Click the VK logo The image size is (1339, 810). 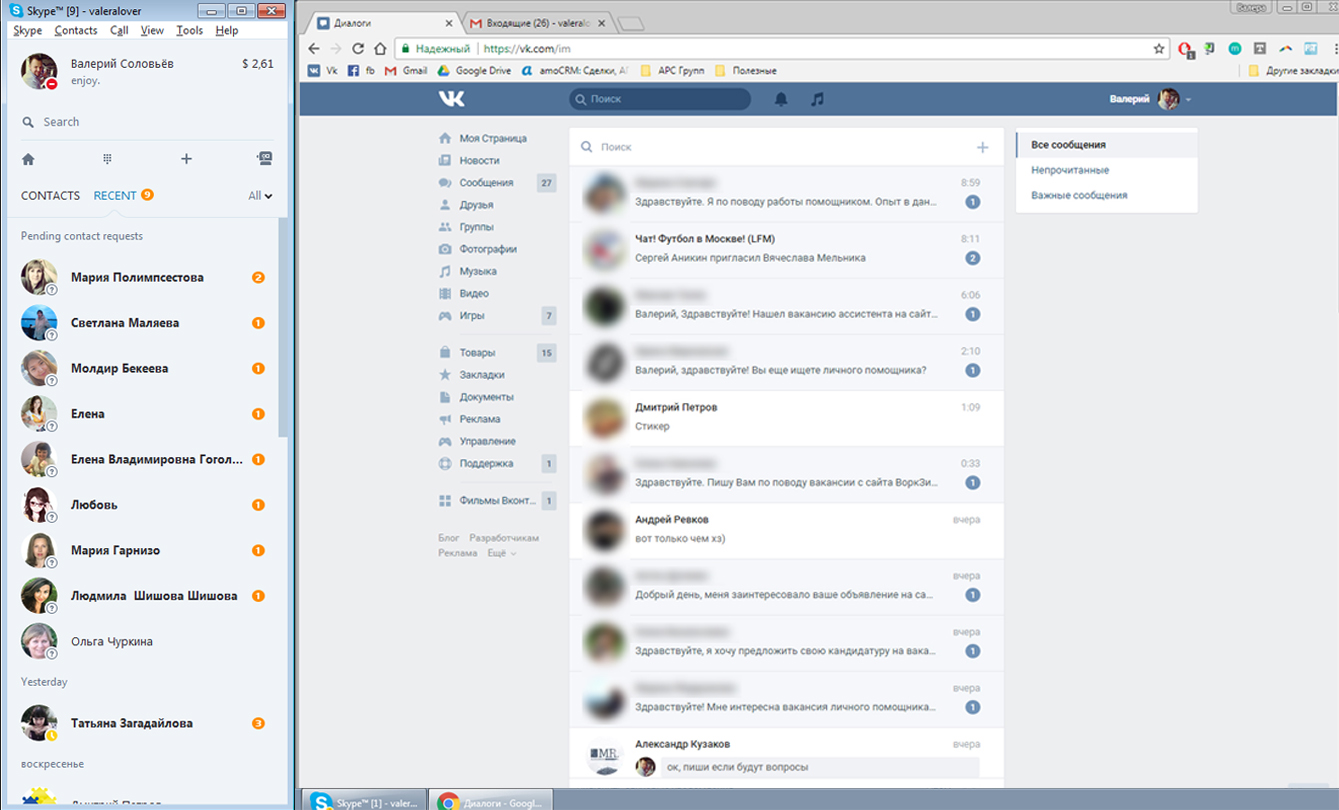click(451, 99)
